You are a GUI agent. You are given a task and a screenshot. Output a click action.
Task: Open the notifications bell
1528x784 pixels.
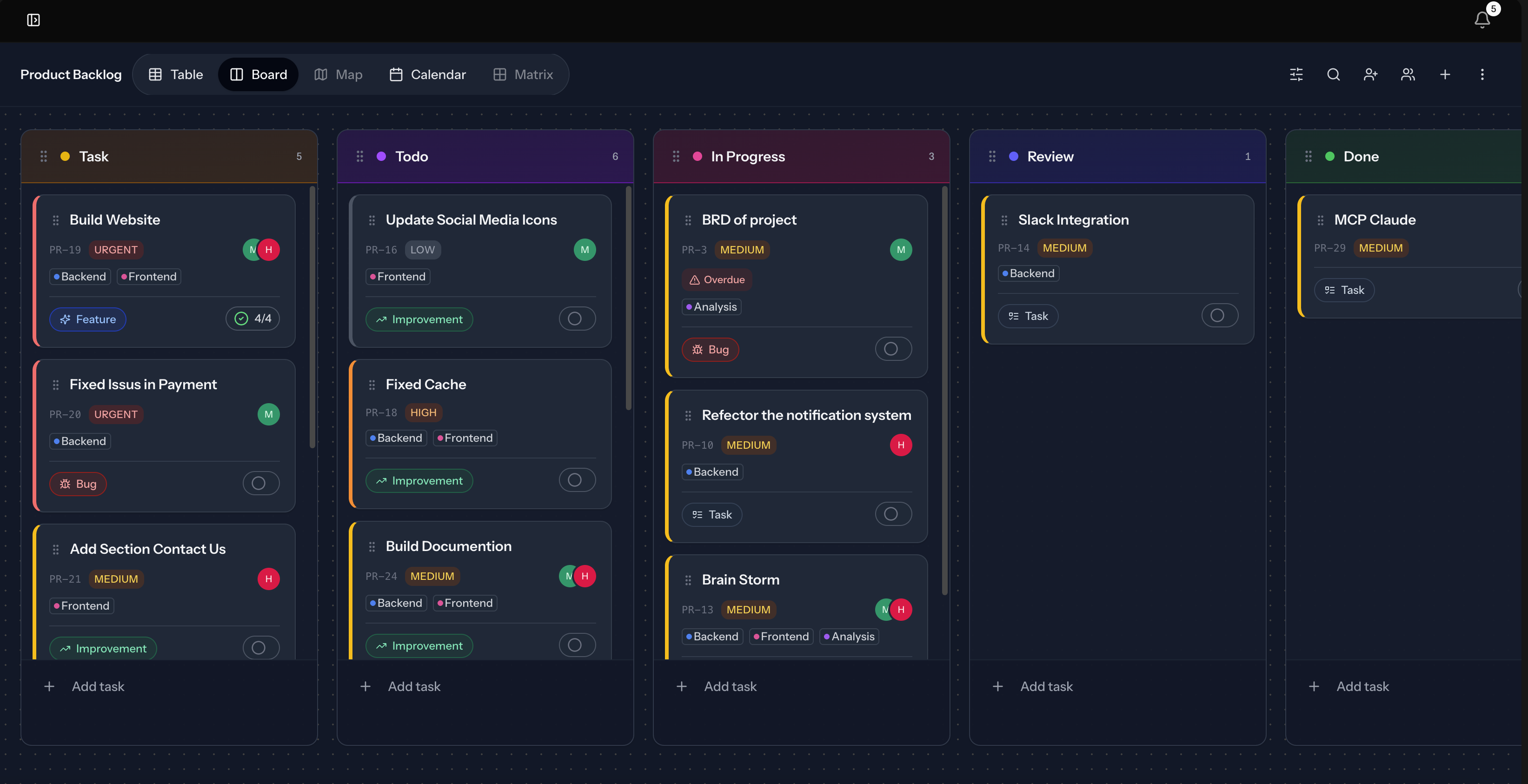(x=1482, y=20)
